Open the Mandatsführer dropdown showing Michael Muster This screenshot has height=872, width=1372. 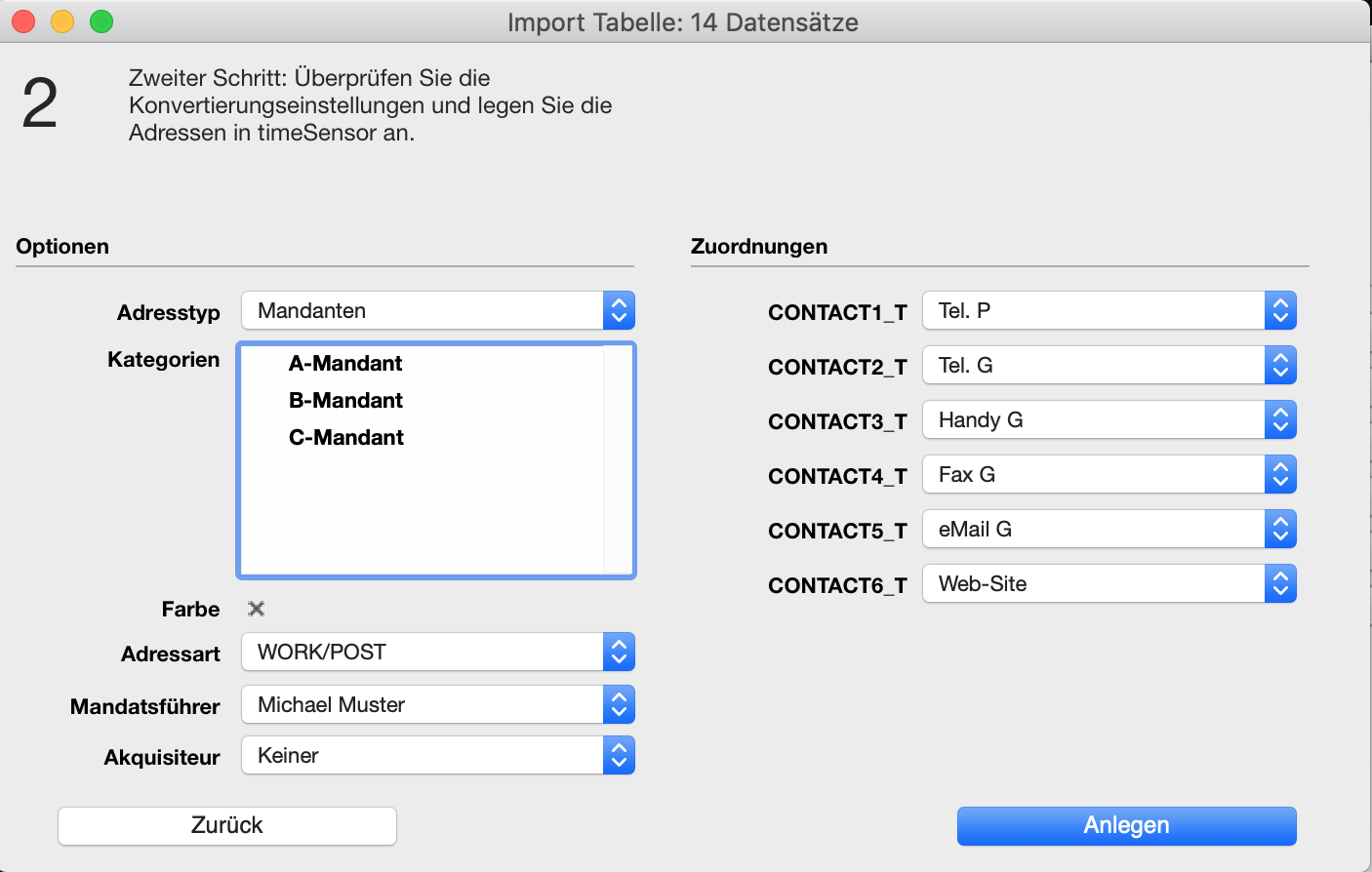[x=438, y=705]
